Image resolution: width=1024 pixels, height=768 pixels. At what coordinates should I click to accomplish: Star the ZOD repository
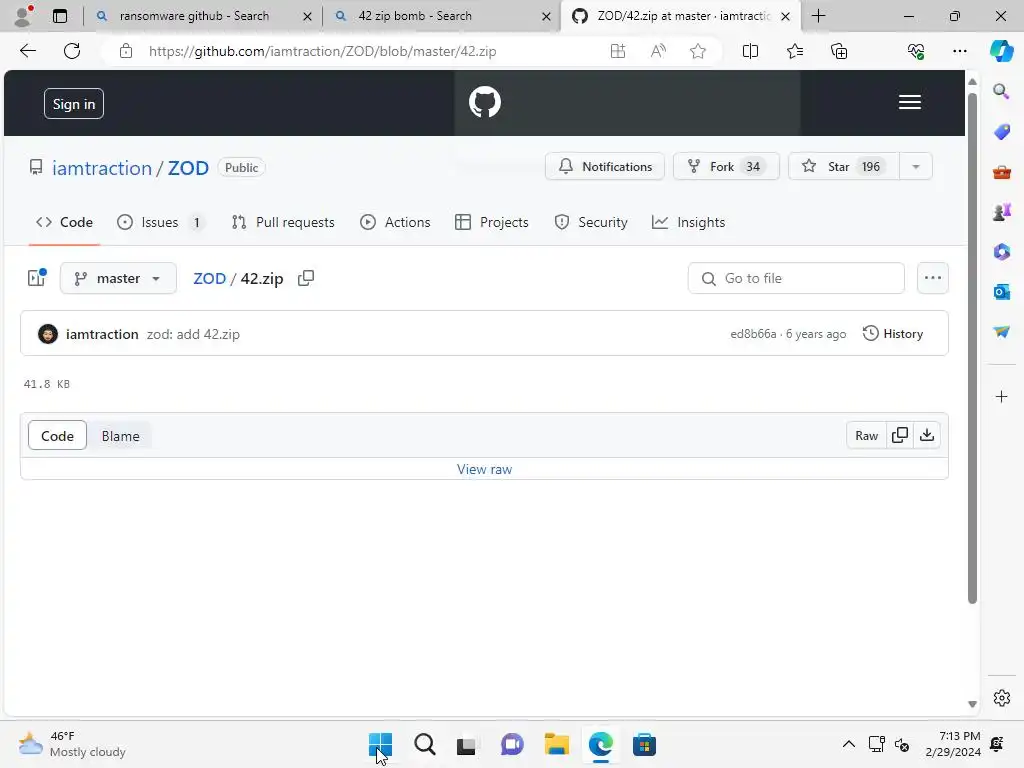tap(844, 167)
